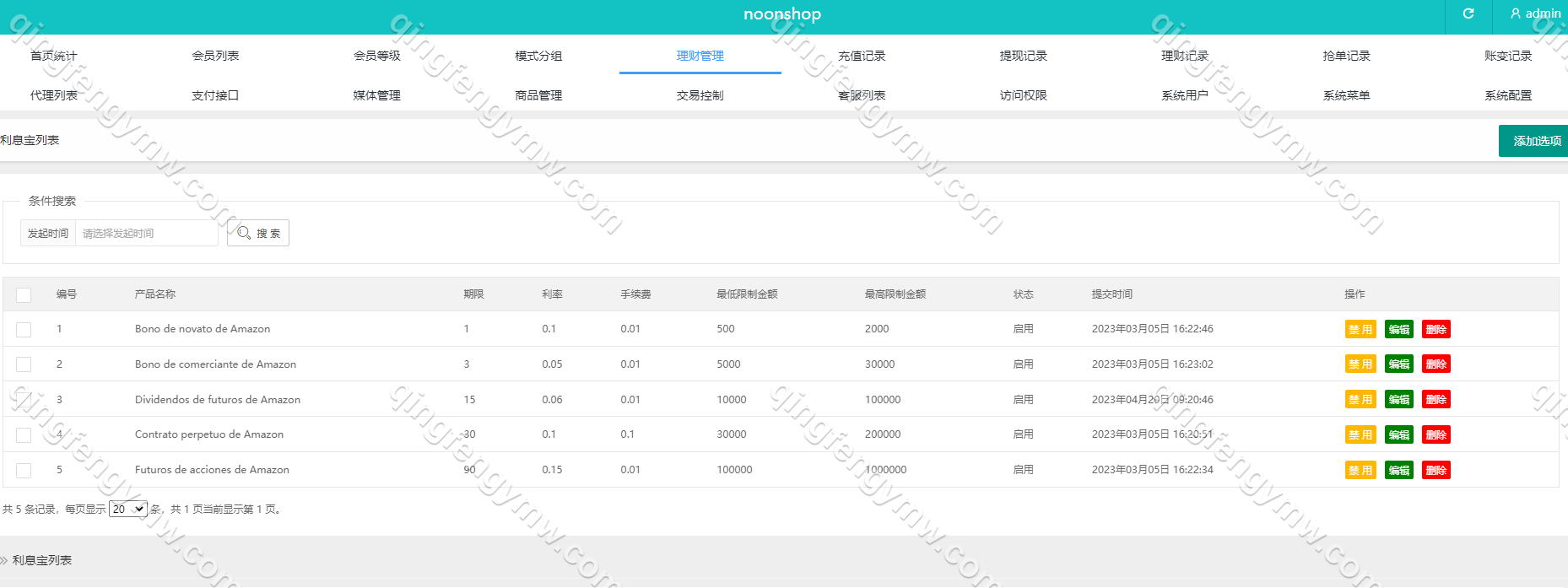Screen dimensions: 1568x588
Task: Open the 交易控制 menu
Action: (x=700, y=95)
